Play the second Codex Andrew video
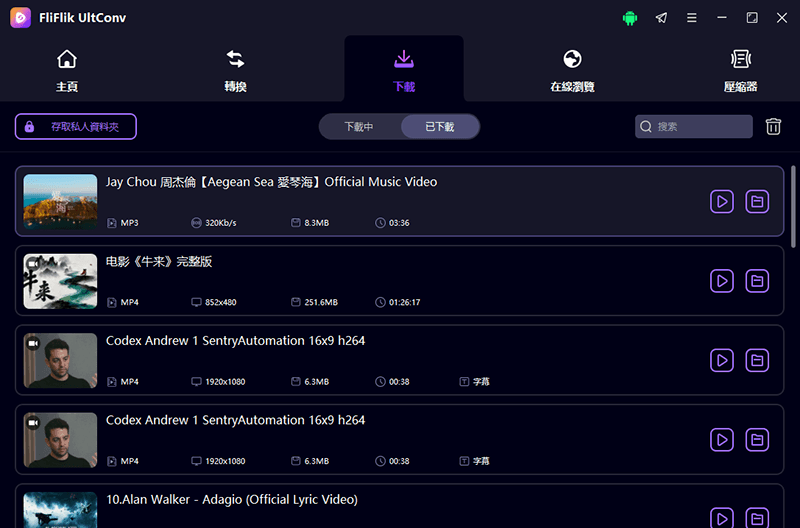 (x=721, y=440)
